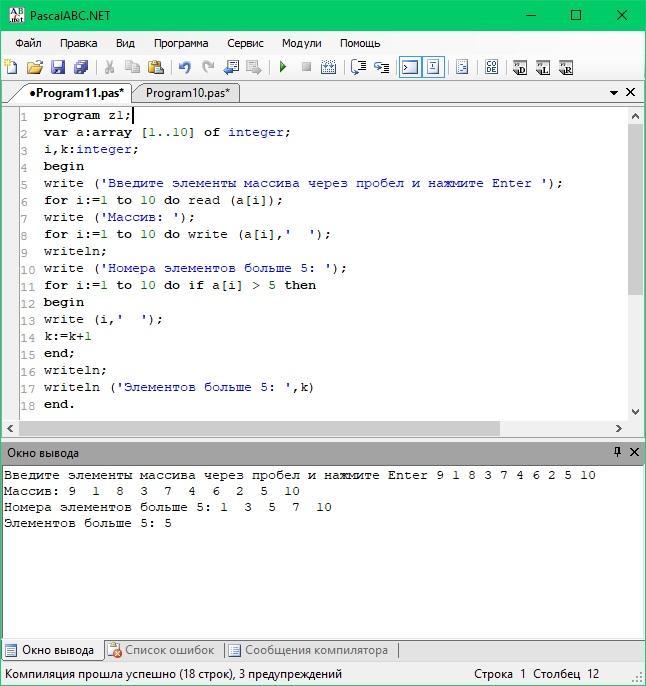Screen dimensions: 646x686
Task: Open the Сервис menu
Action: [245, 43]
